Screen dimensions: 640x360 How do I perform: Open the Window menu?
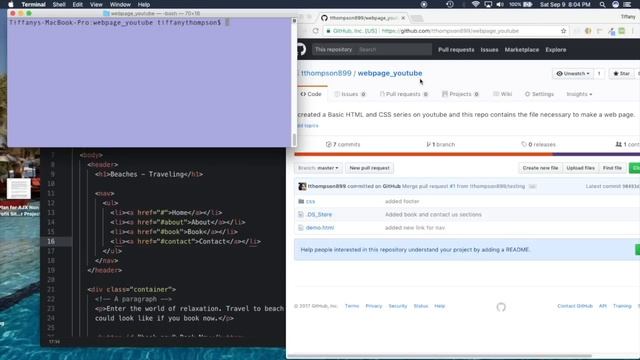(x=120, y=4)
